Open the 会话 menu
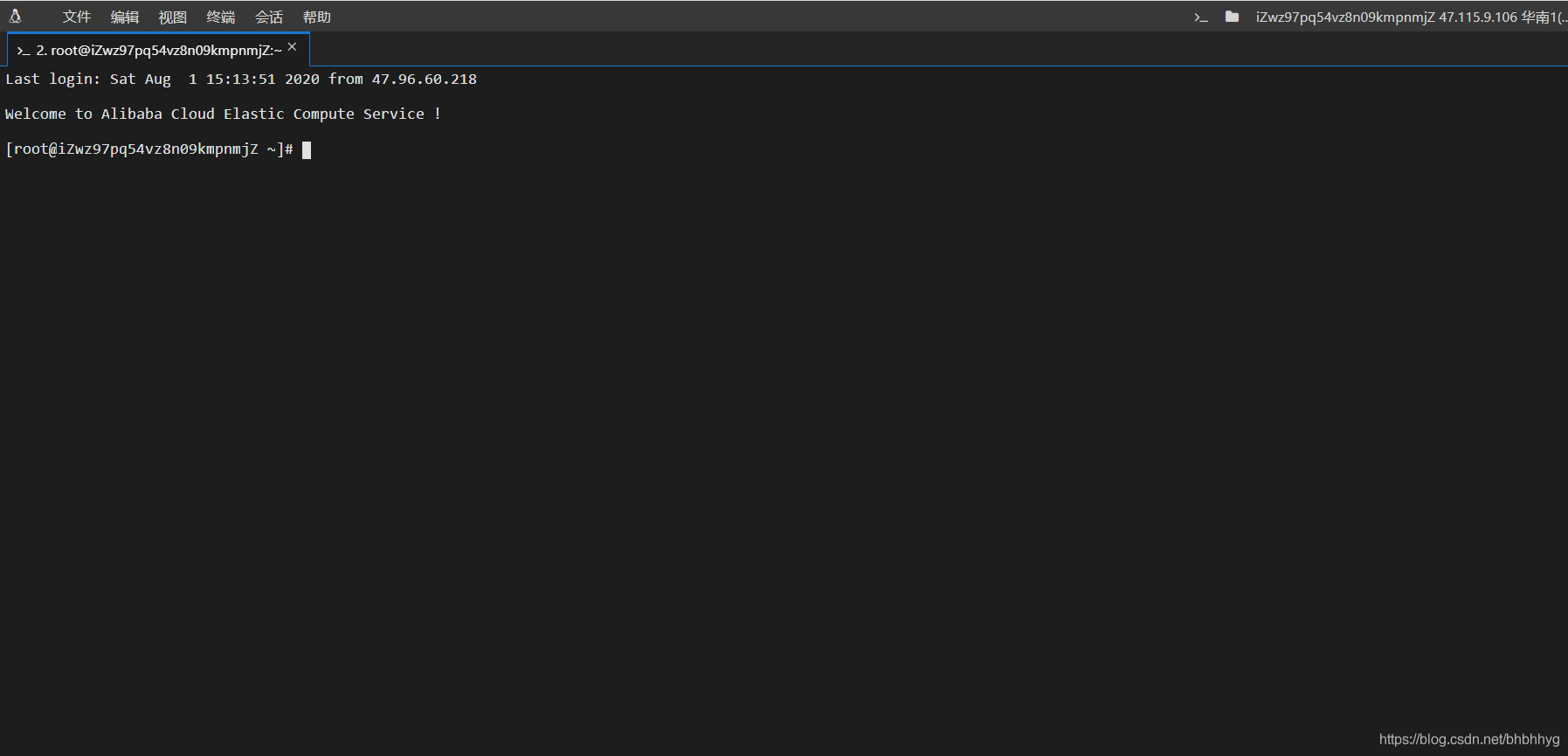 (x=269, y=17)
